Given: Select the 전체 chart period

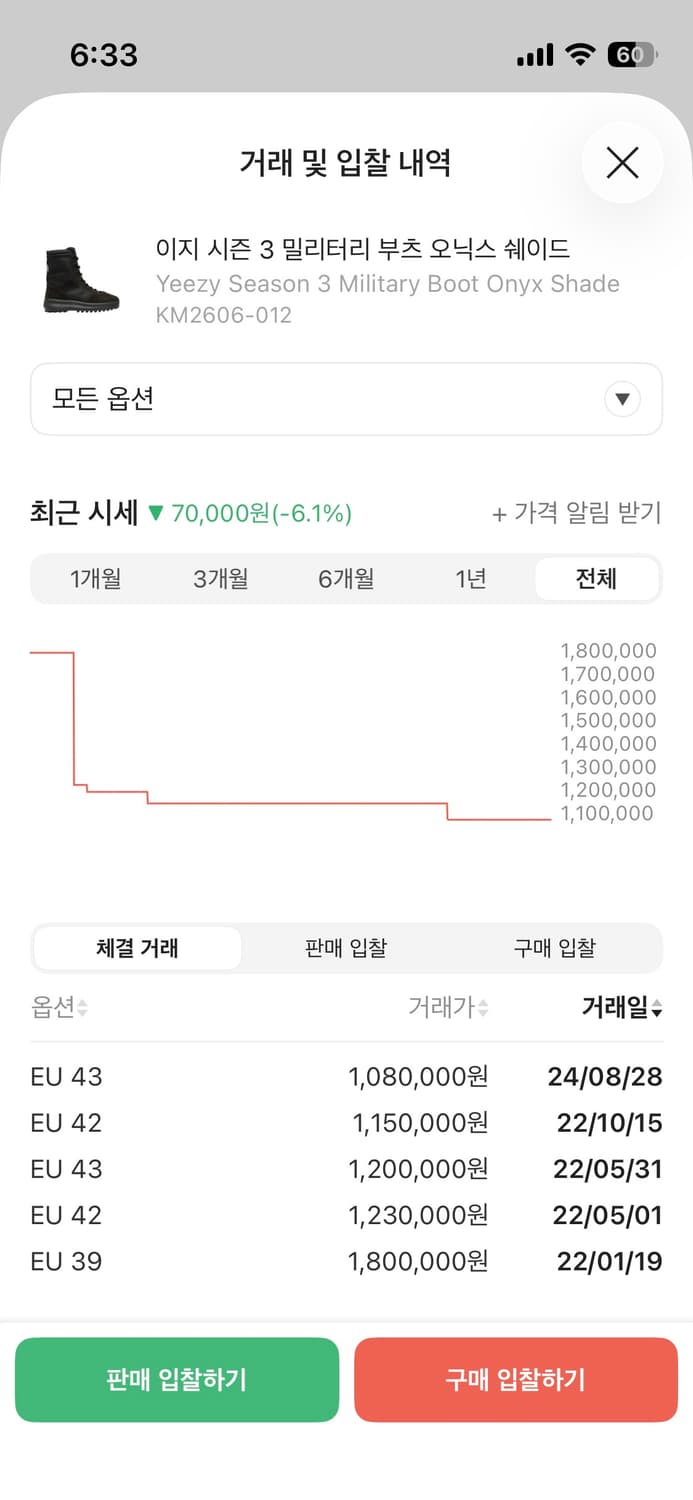Looking at the screenshot, I should click(597, 578).
